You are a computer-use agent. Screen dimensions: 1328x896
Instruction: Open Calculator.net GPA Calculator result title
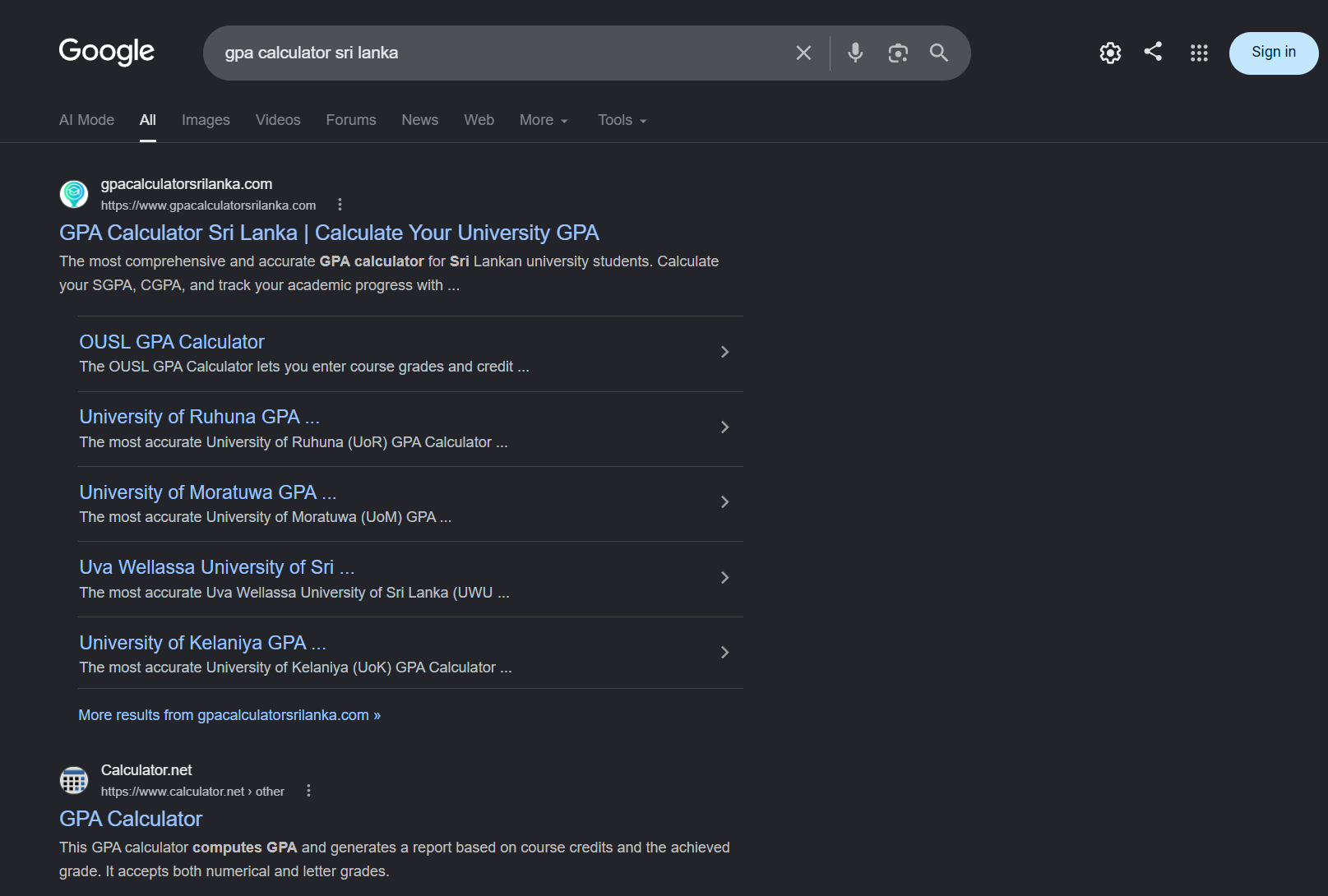(x=131, y=819)
